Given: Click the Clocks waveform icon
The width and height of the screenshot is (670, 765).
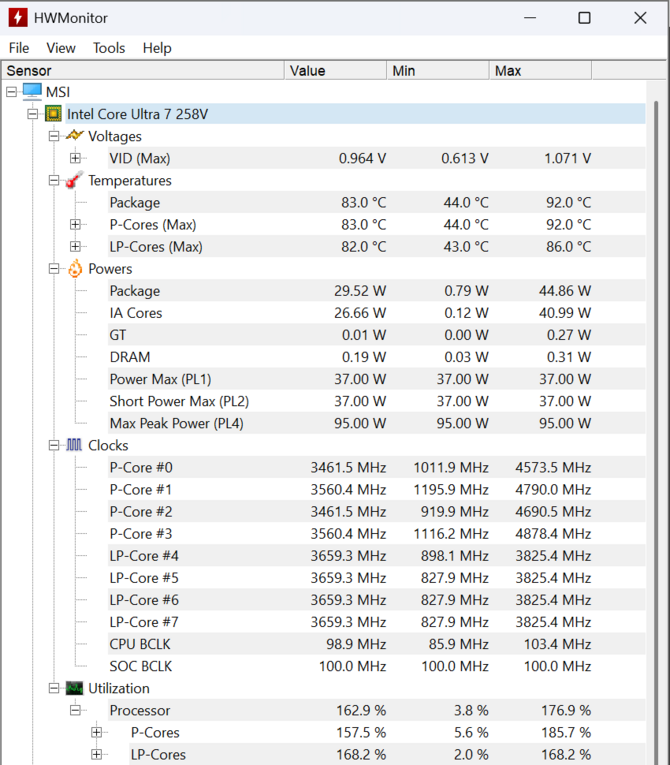Looking at the screenshot, I should [x=74, y=445].
